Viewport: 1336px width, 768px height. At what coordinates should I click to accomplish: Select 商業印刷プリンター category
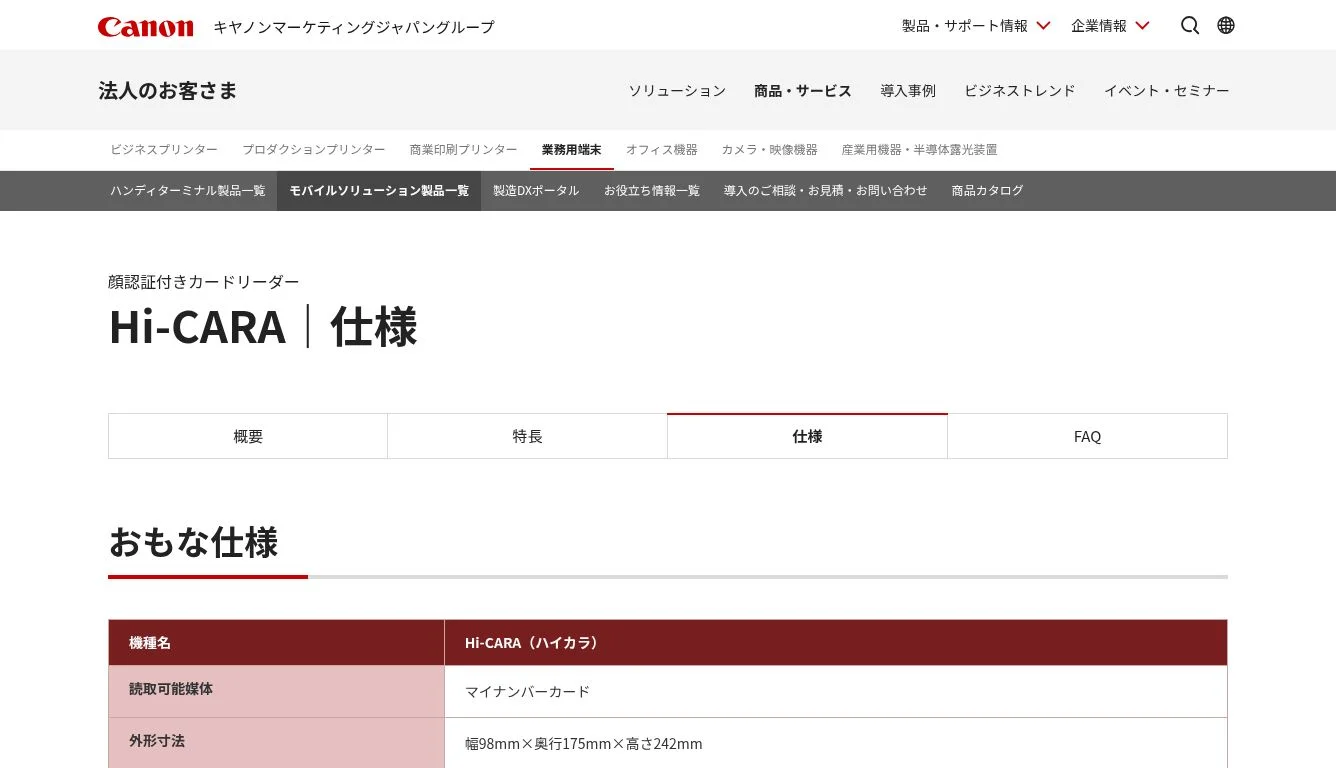[x=464, y=150]
